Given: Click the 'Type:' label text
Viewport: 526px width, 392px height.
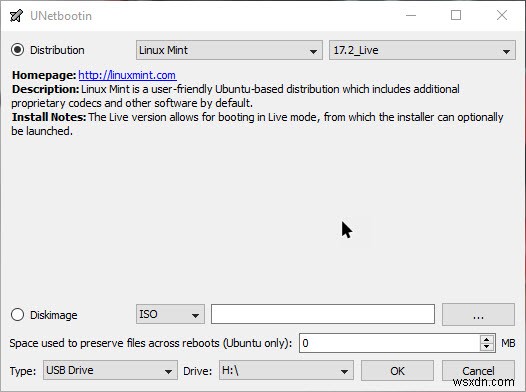Looking at the screenshot, I should pos(23,371).
